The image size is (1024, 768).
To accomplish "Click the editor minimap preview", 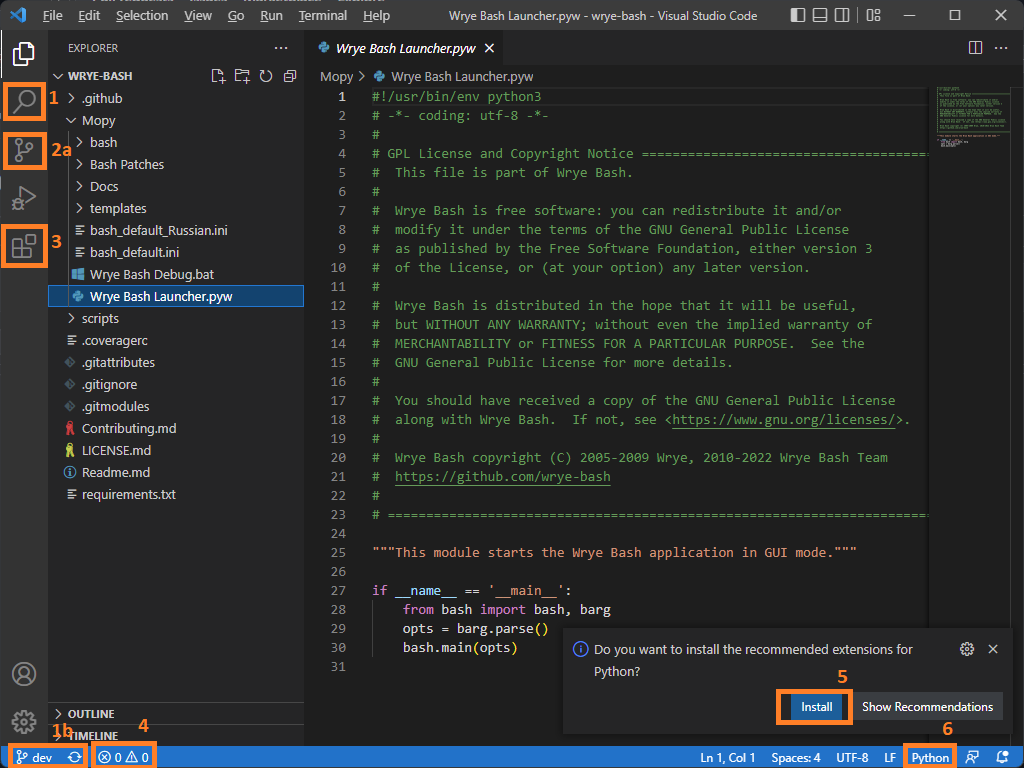I will [x=972, y=116].
